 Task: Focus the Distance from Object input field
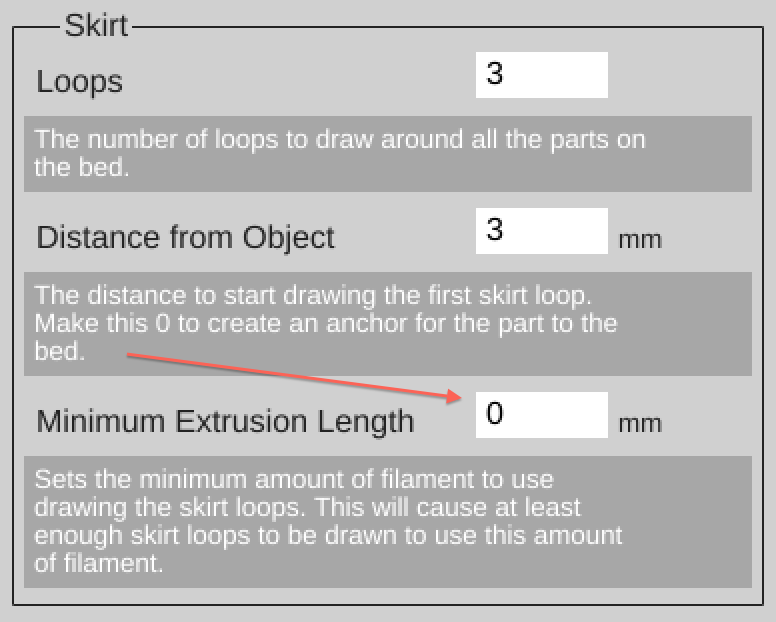tap(541, 231)
